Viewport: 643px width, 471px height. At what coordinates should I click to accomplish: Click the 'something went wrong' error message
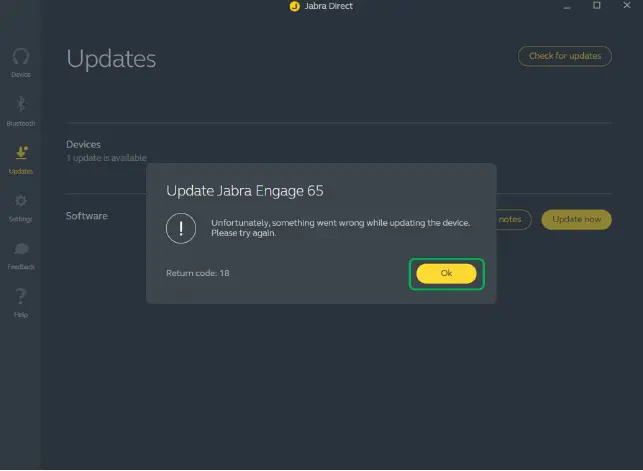point(340,228)
